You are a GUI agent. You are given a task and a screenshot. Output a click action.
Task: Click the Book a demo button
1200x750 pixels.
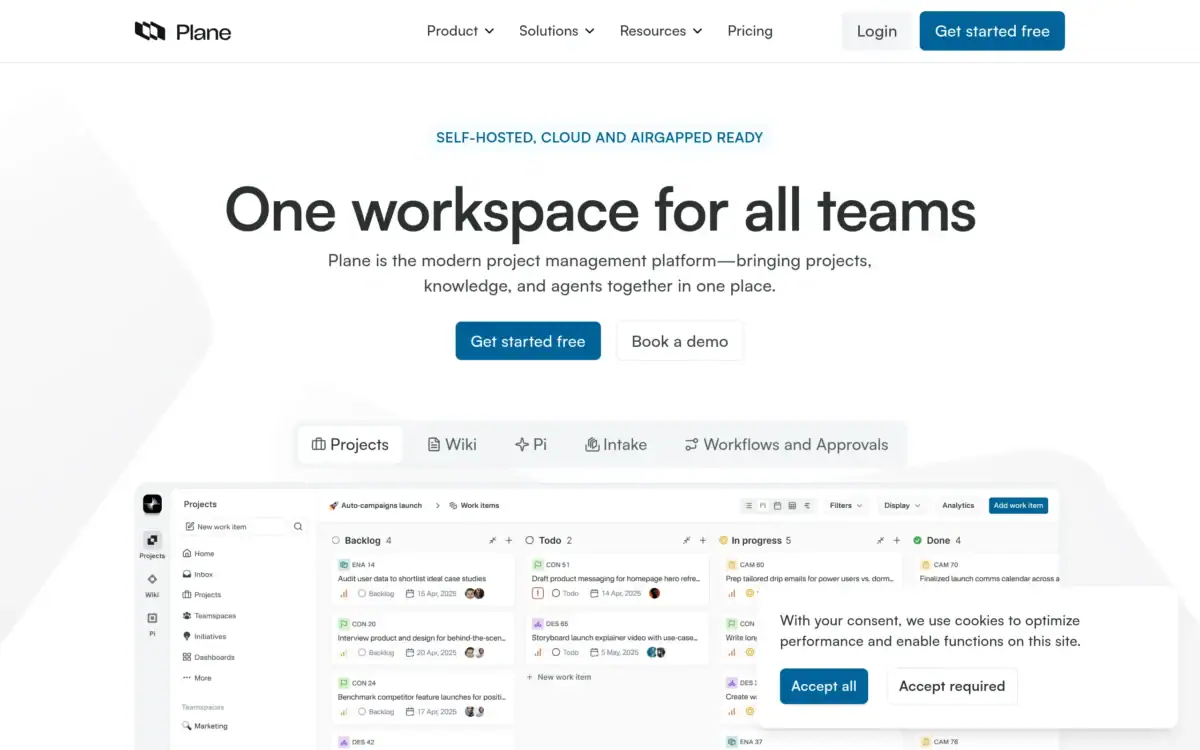pyautogui.click(x=679, y=341)
